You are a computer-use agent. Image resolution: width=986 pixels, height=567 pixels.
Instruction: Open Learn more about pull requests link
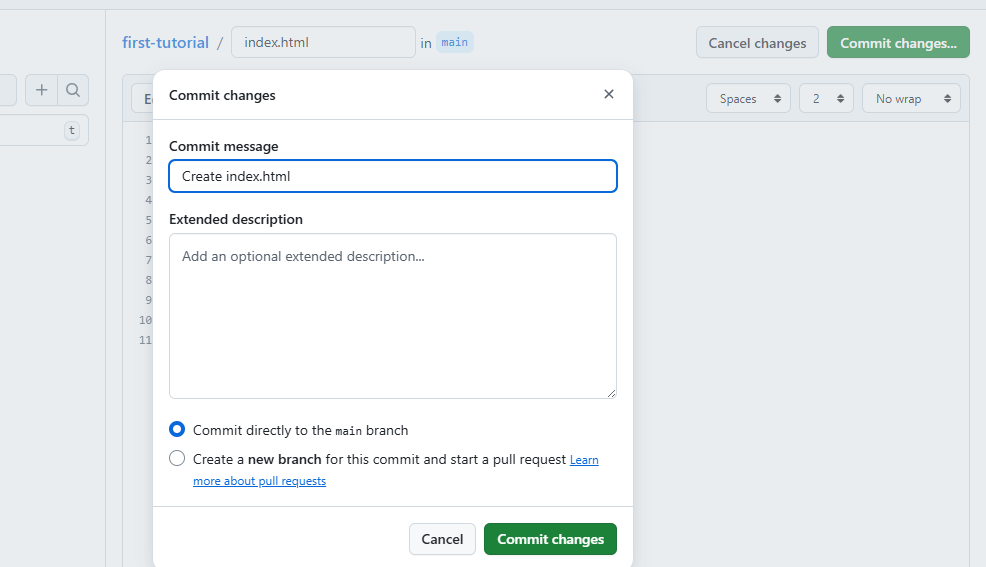(584, 460)
